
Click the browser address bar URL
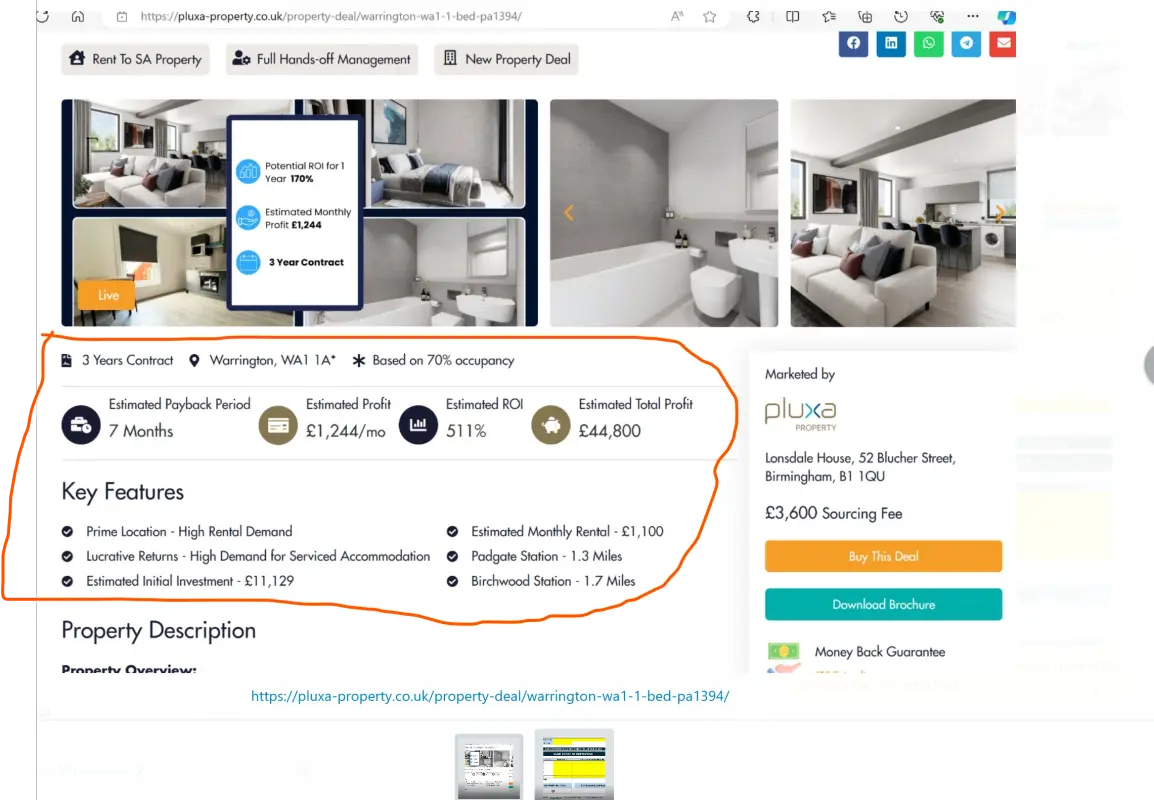[331, 16]
